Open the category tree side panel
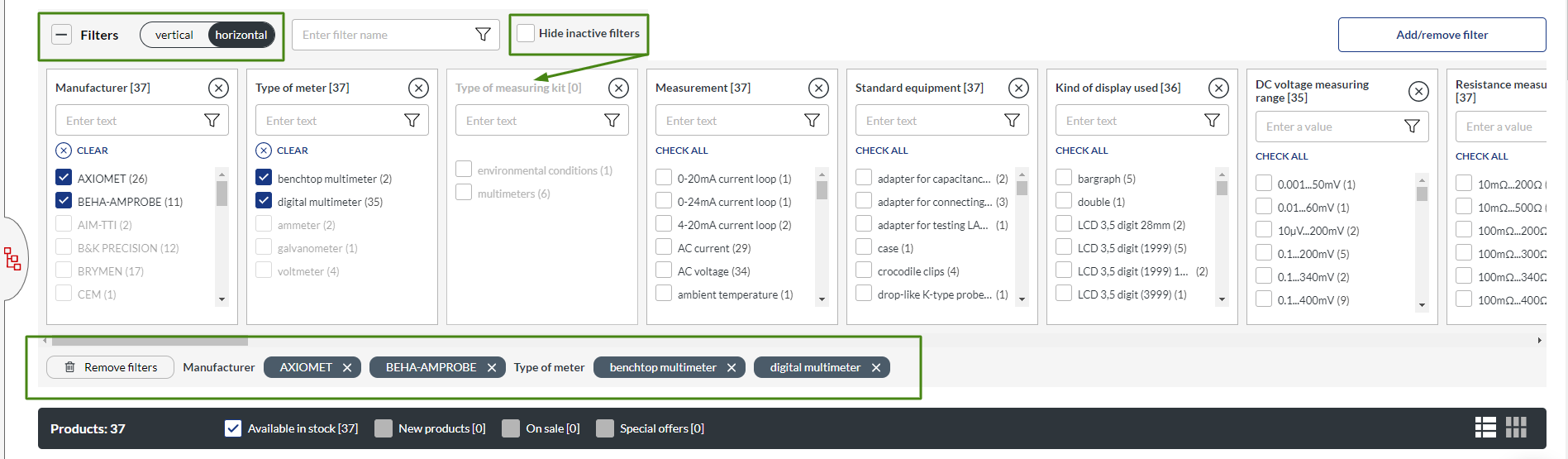 (12, 259)
